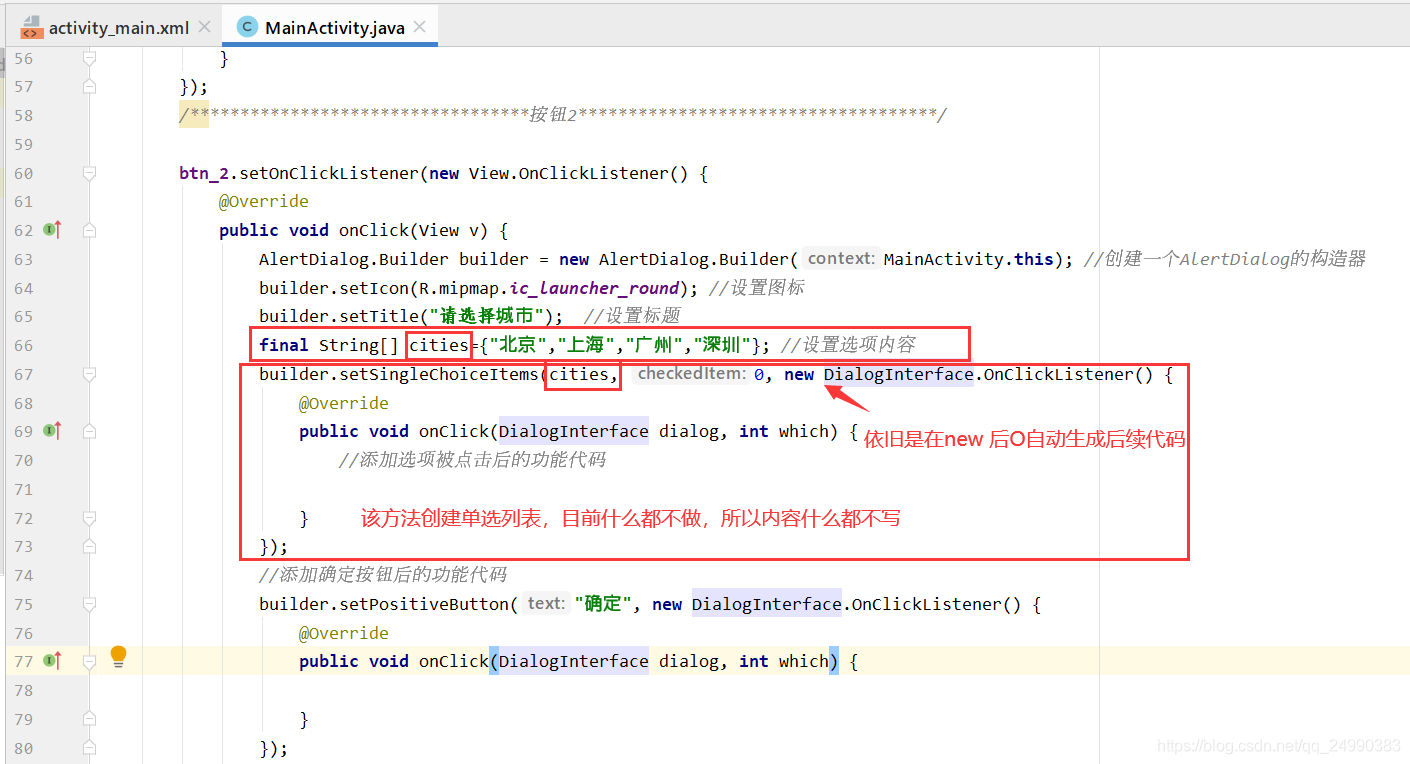Click the 按钮2 comment on line 58
The image size is (1410, 764).
[553, 115]
